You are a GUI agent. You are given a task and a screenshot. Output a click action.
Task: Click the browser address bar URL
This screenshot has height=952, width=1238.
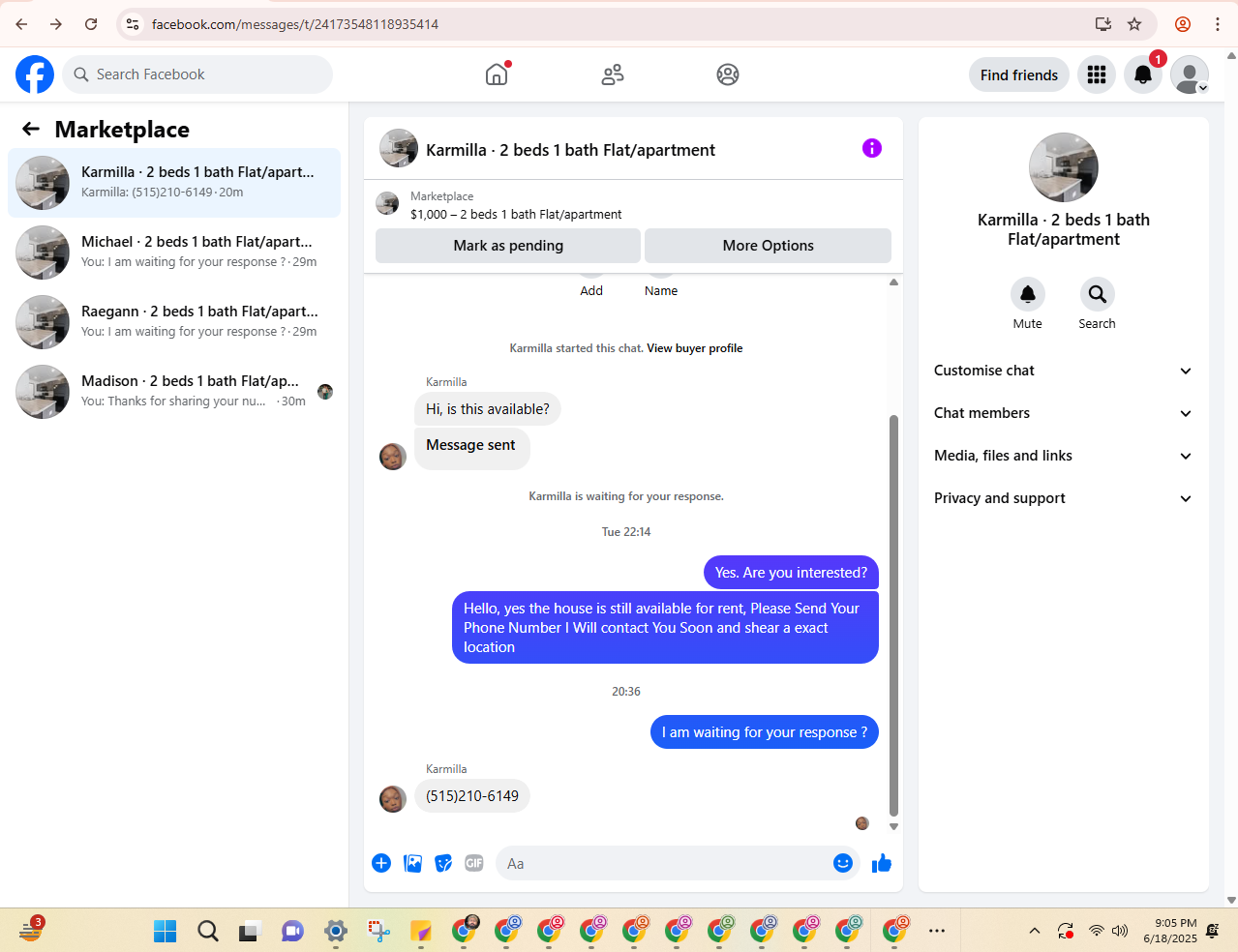coord(295,24)
